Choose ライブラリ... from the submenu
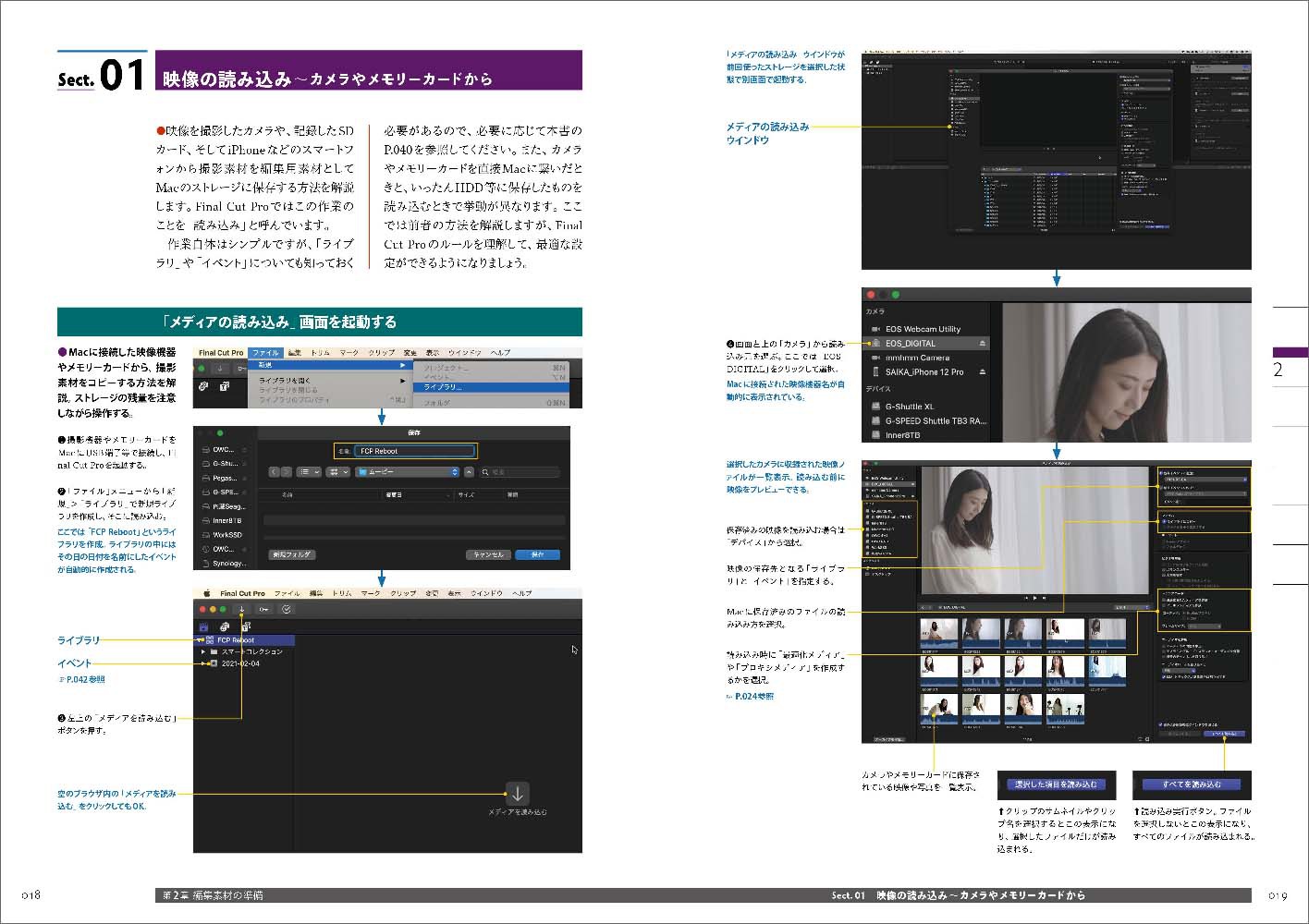Viewport: 1309px width, 924px height. [x=444, y=387]
